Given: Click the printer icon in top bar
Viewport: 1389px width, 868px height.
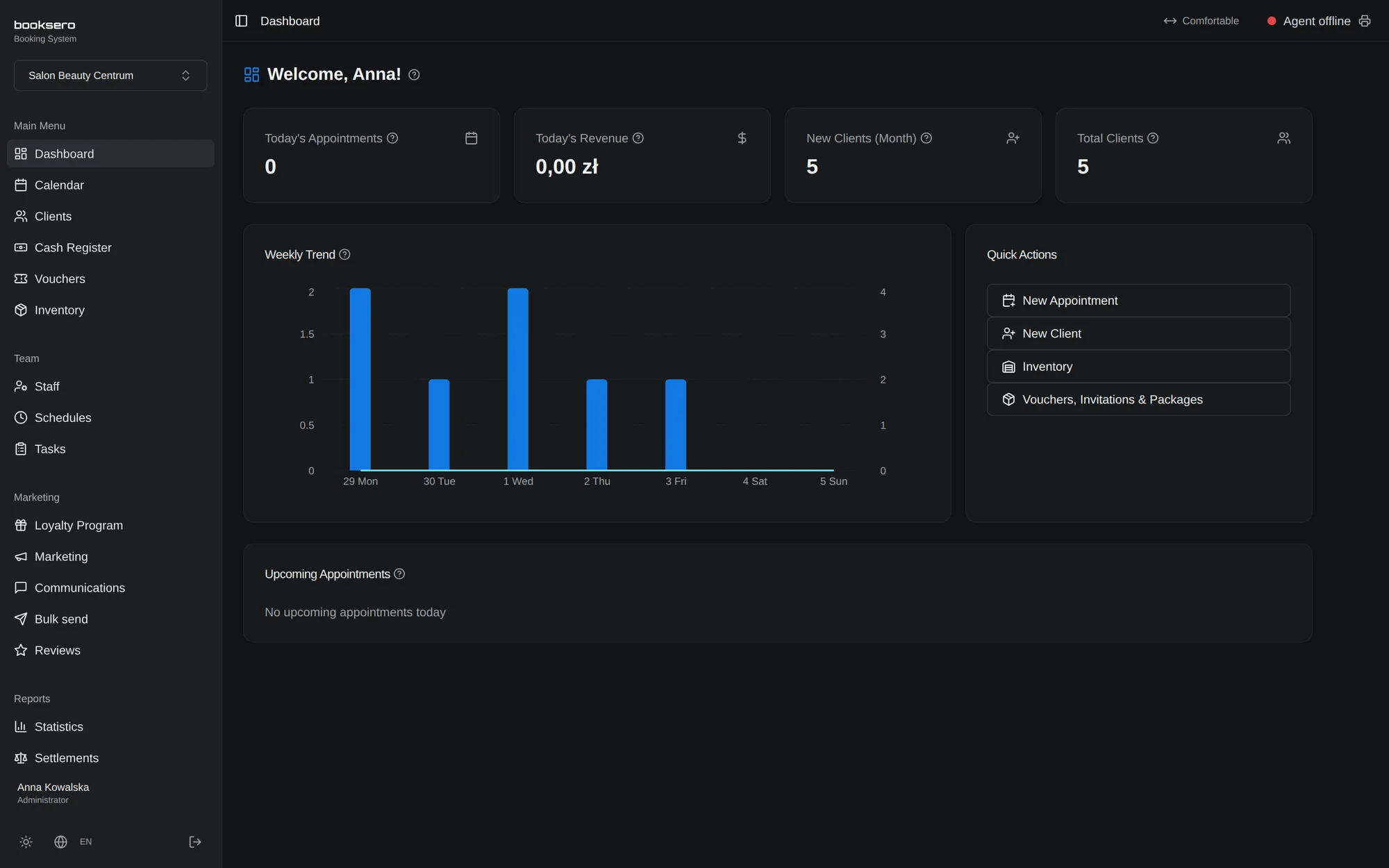Looking at the screenshot, I should [1365, 21].
